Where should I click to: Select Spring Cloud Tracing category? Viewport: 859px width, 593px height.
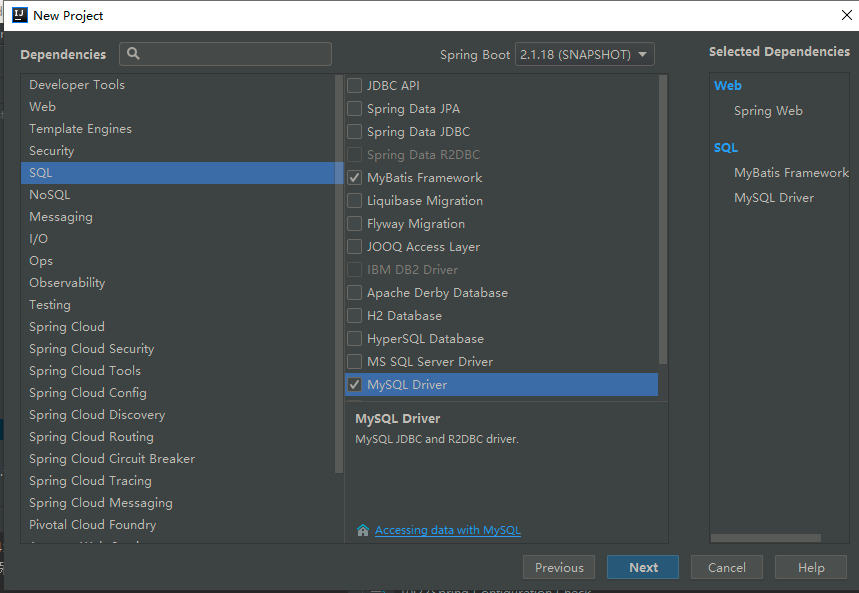pos(178,481)
